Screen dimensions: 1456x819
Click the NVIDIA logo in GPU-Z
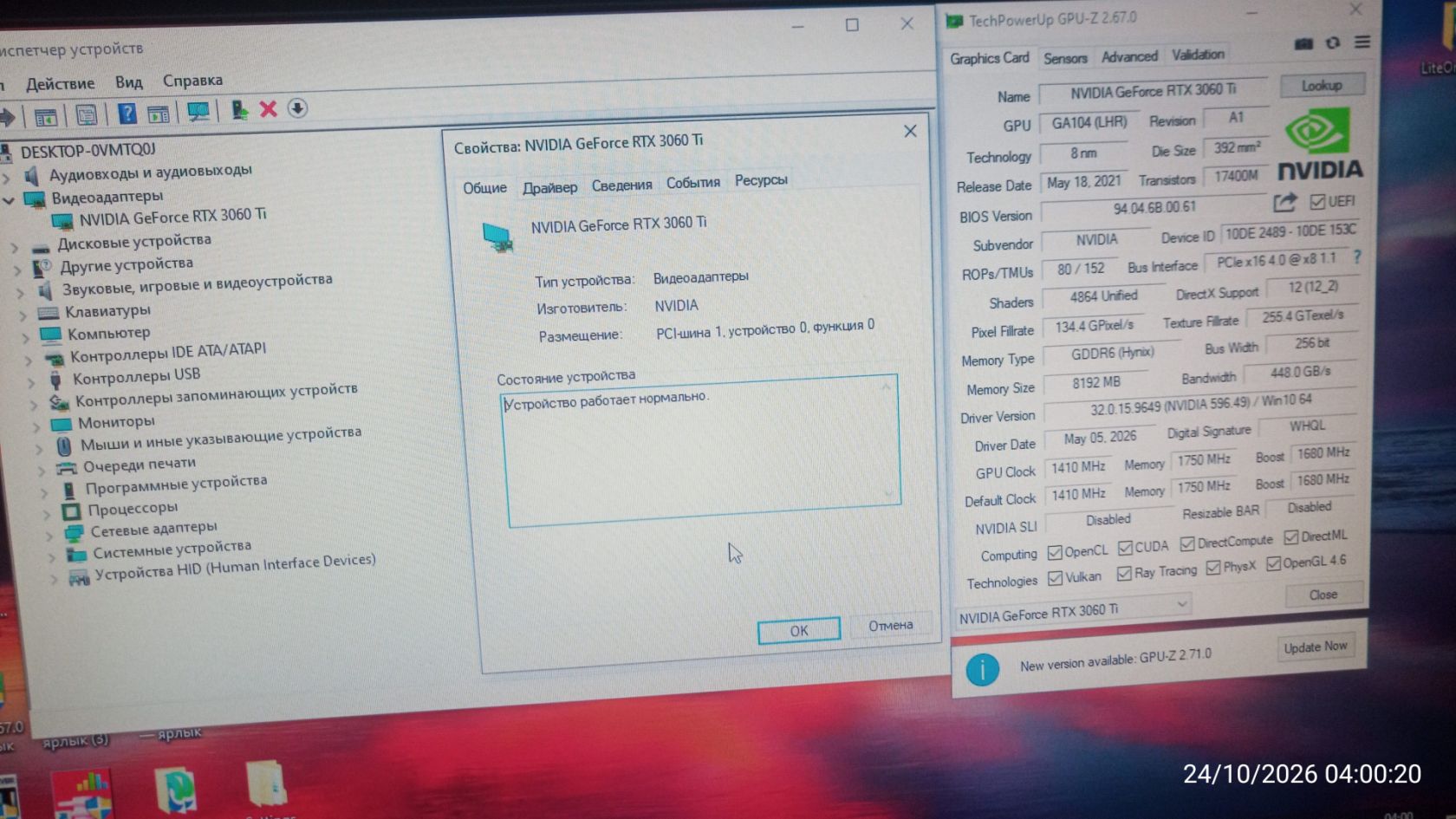[1319, 146]
